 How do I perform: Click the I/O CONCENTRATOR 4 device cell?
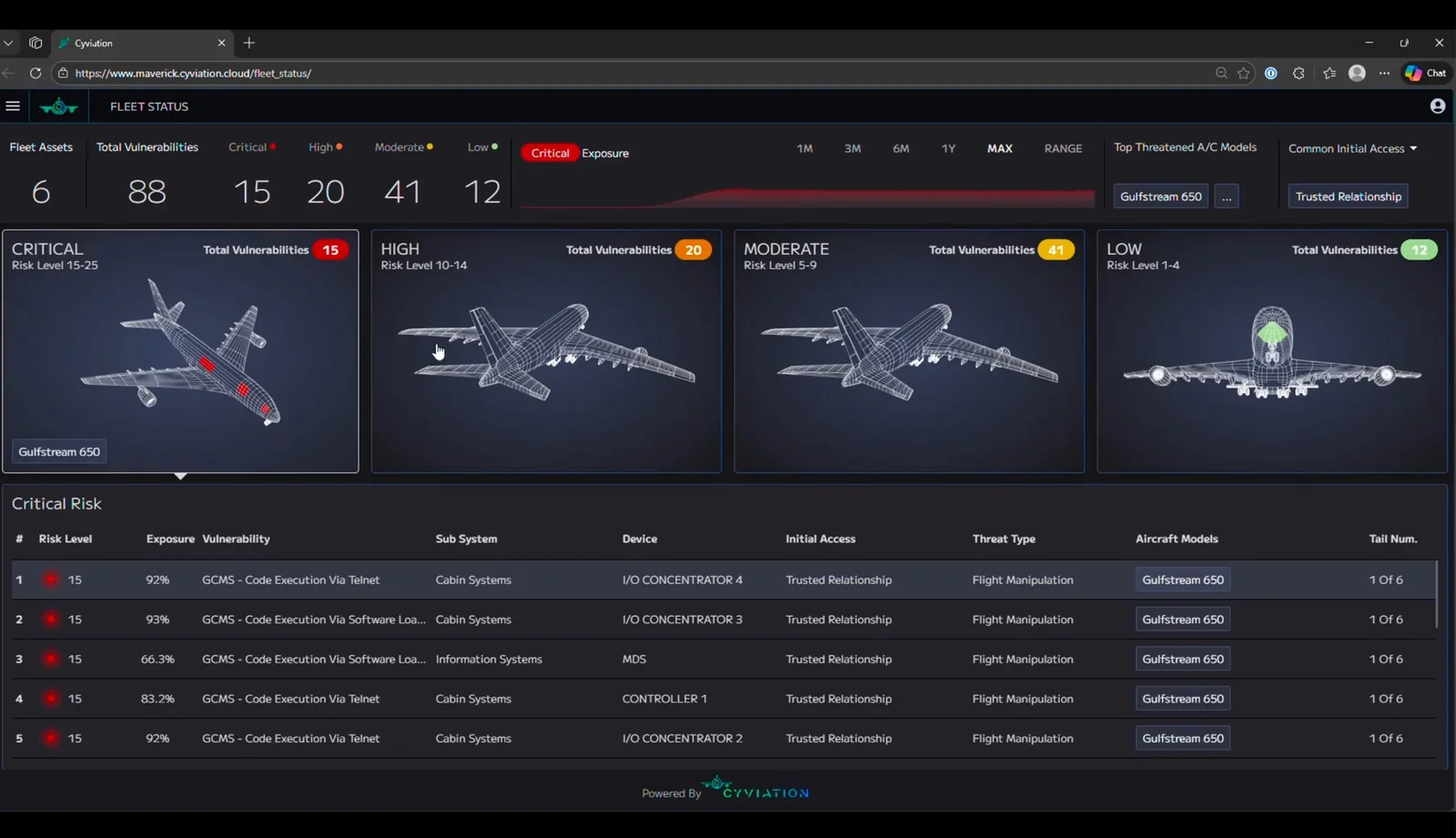coord(682,580)
